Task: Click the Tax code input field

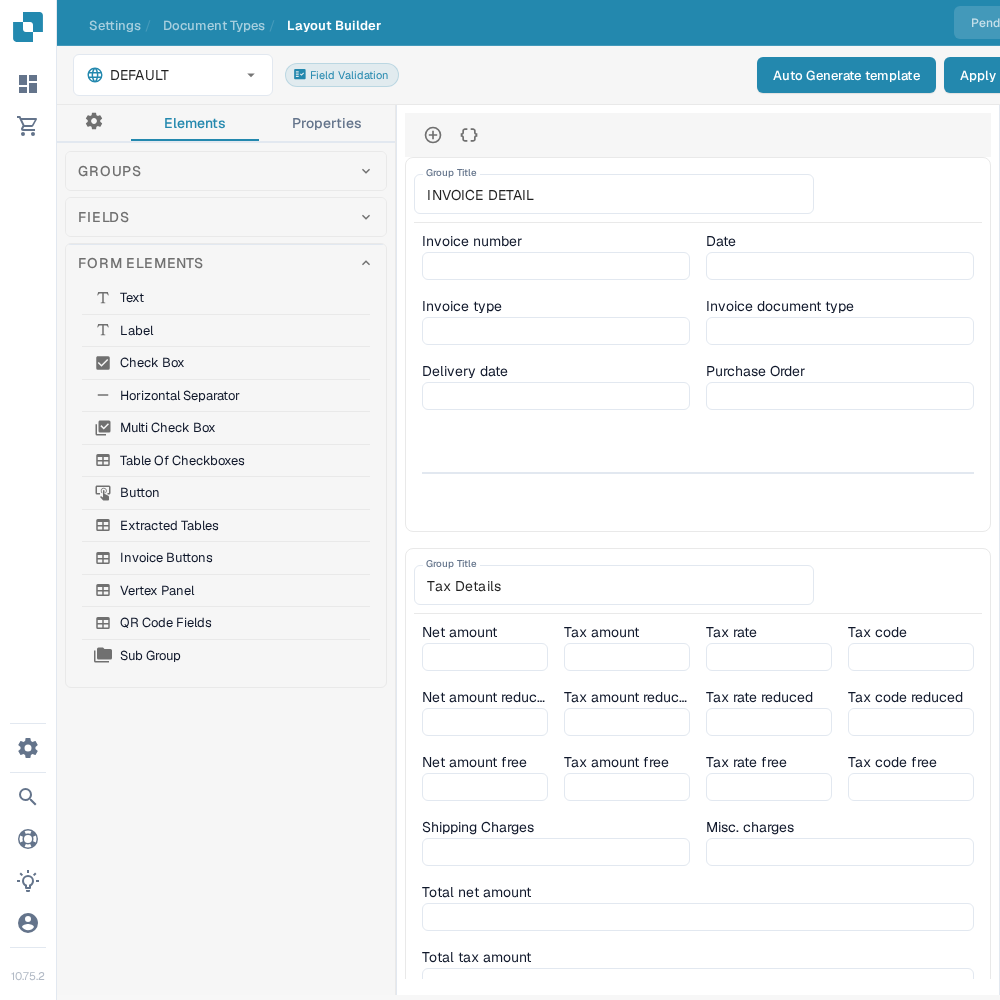Action: (910, 657)
